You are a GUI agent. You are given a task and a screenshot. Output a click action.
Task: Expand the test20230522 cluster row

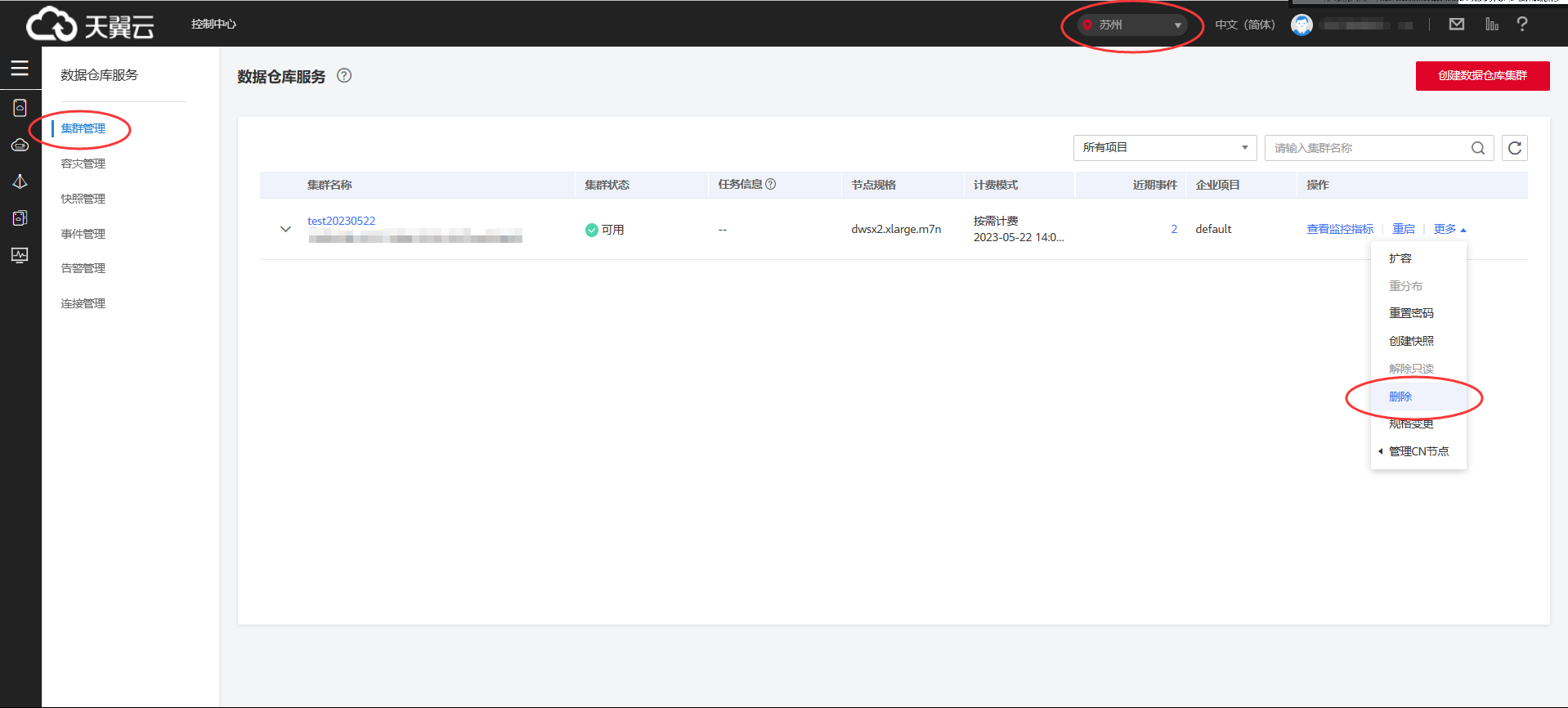285,229
